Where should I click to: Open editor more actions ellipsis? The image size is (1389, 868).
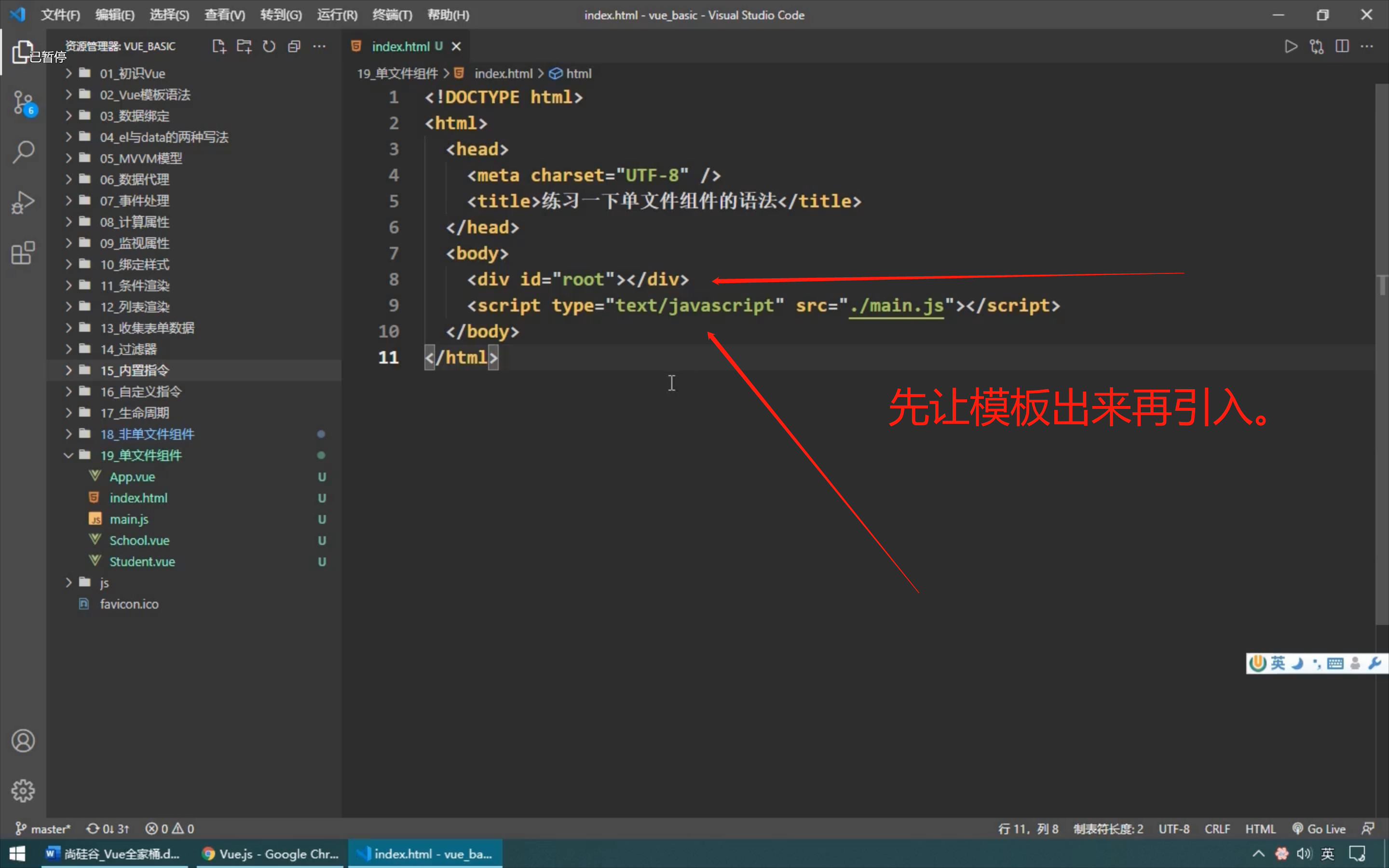click(1367, 46)
